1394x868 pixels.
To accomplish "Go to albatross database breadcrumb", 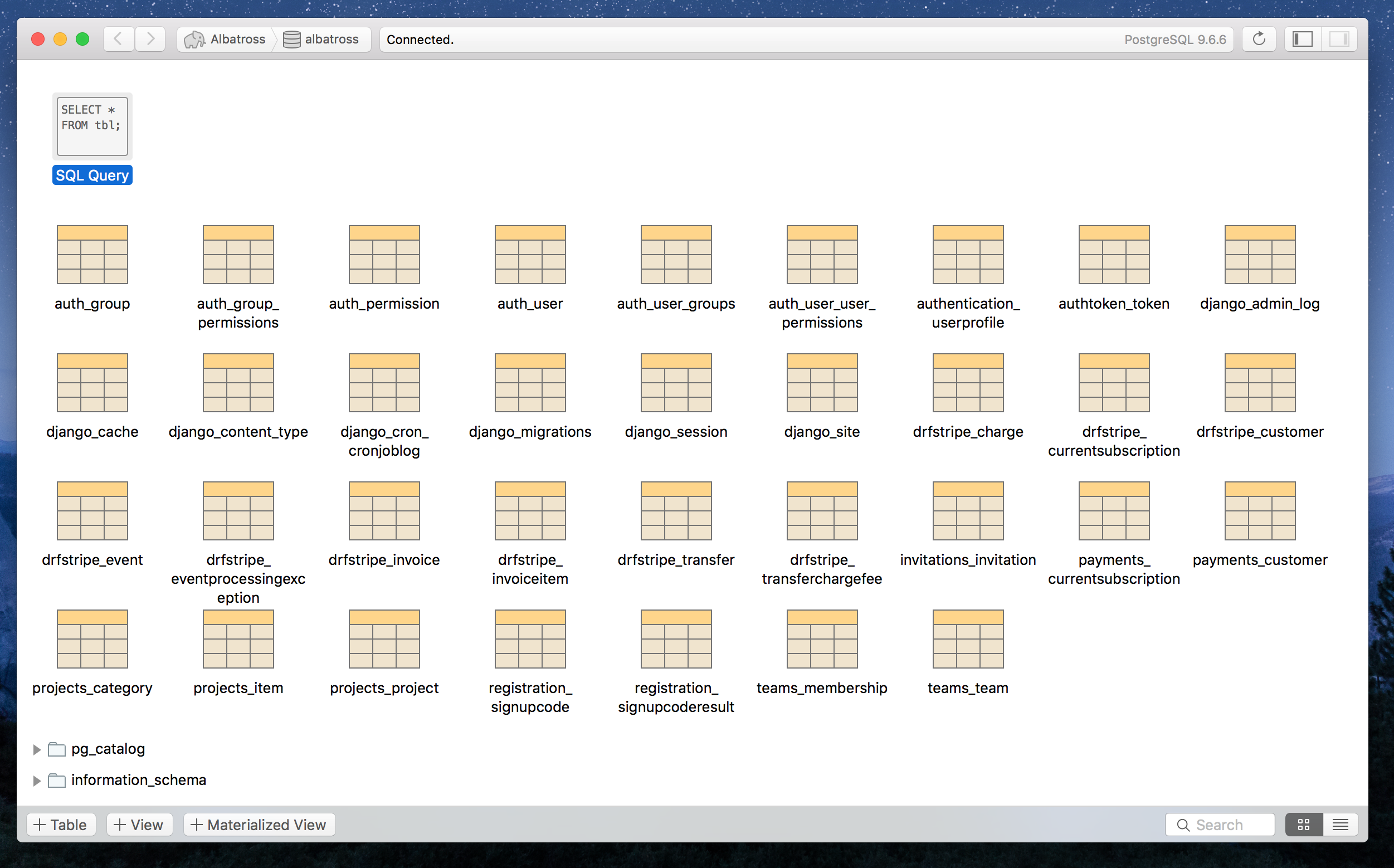I will tap(321, 39).
